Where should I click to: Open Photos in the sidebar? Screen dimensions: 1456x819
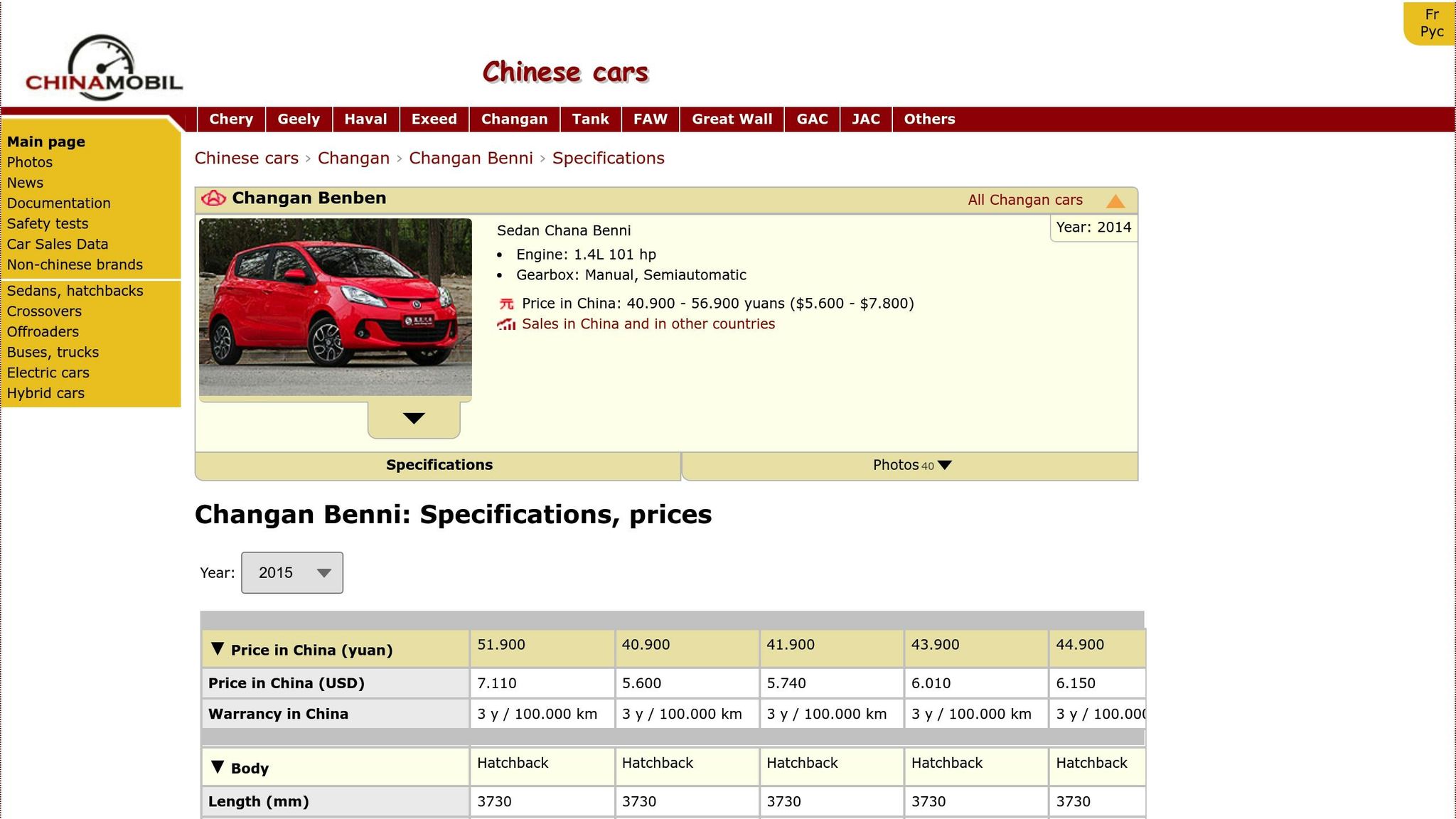coord(30,163)
